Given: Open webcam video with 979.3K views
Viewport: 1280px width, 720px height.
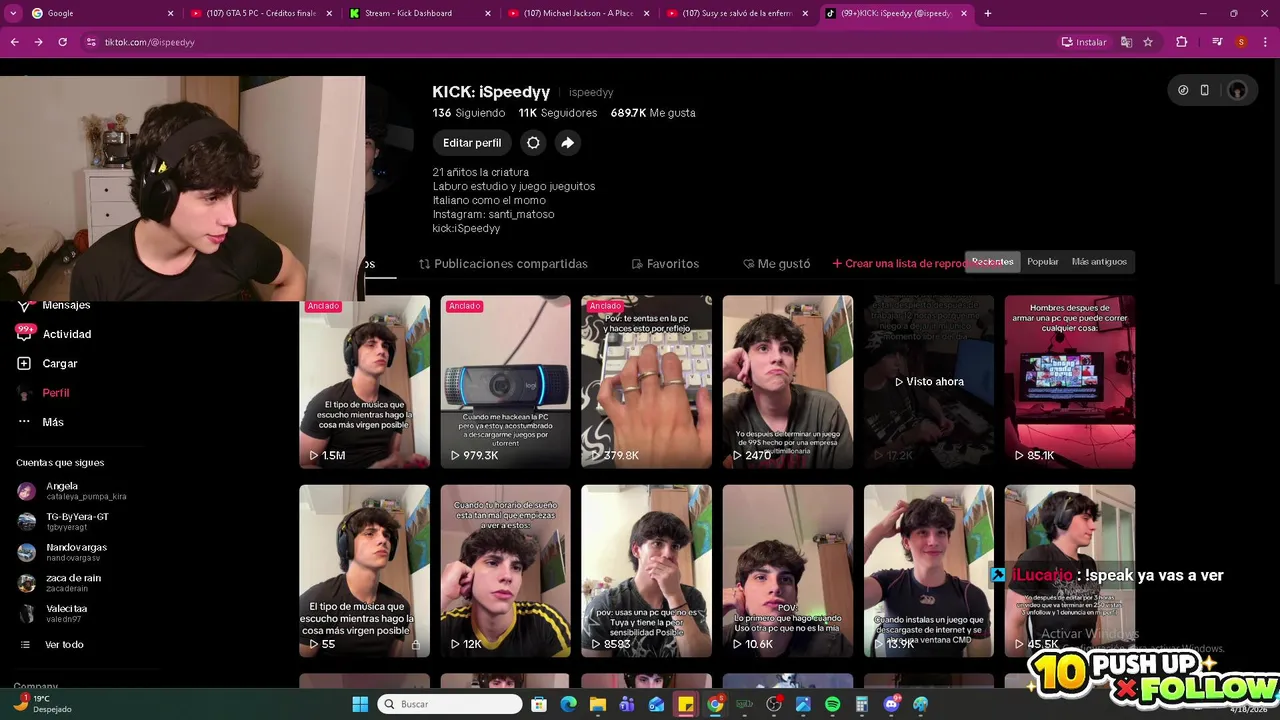Looking at the screenshot, I should coord(505,381).
